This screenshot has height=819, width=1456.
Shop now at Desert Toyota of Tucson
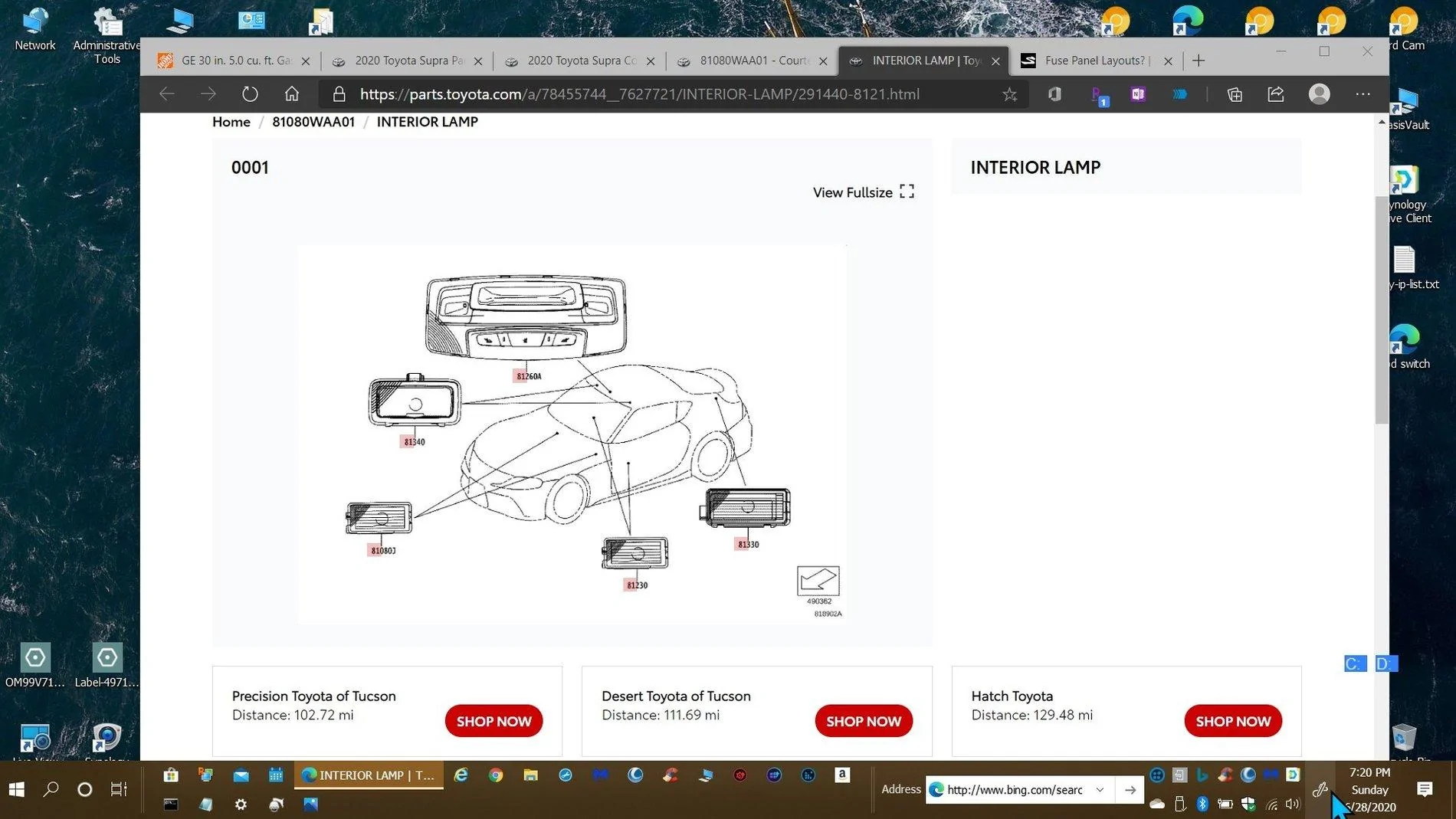864,721
